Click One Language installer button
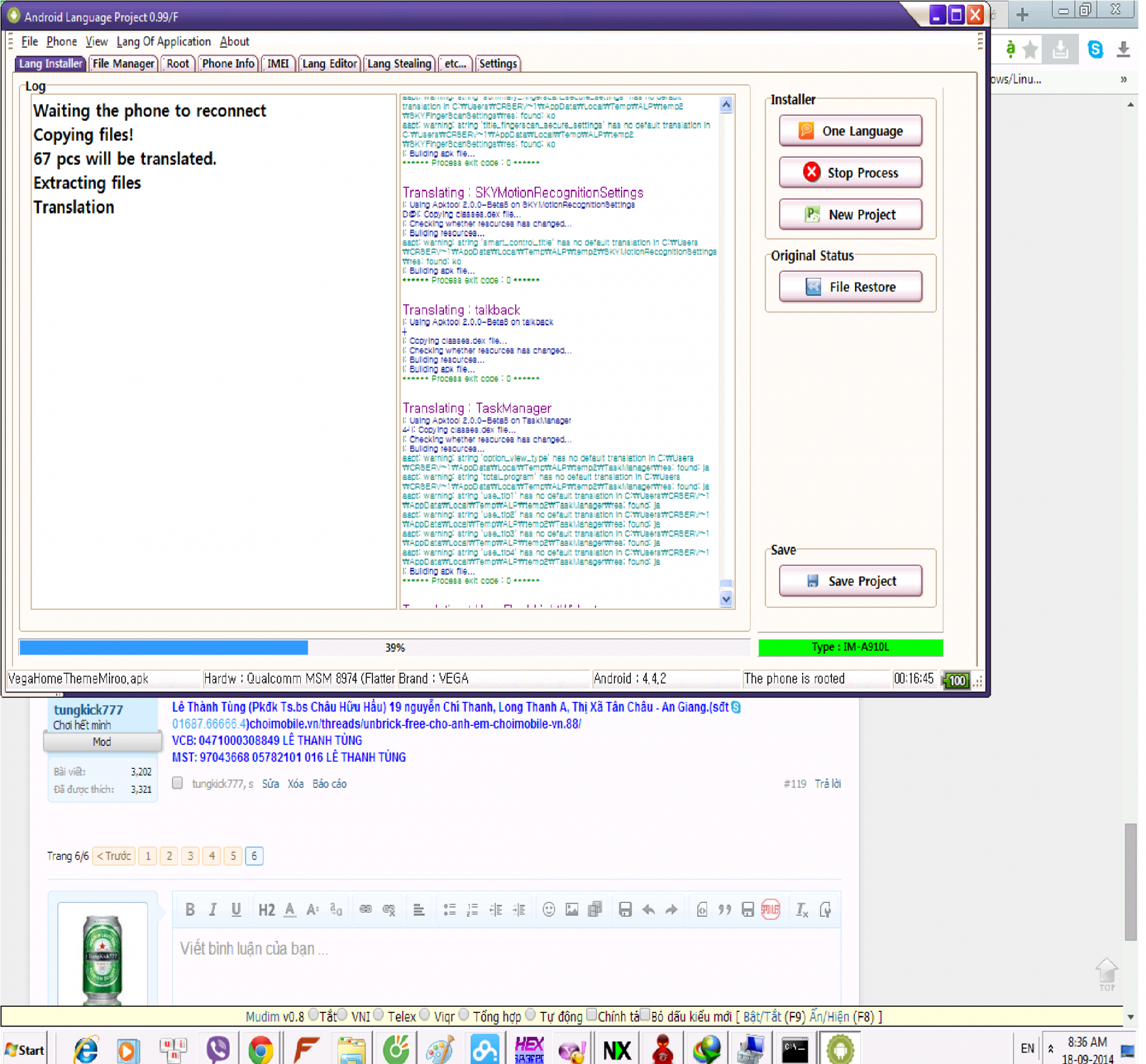 pyautogui.click(x=850, y=131)
